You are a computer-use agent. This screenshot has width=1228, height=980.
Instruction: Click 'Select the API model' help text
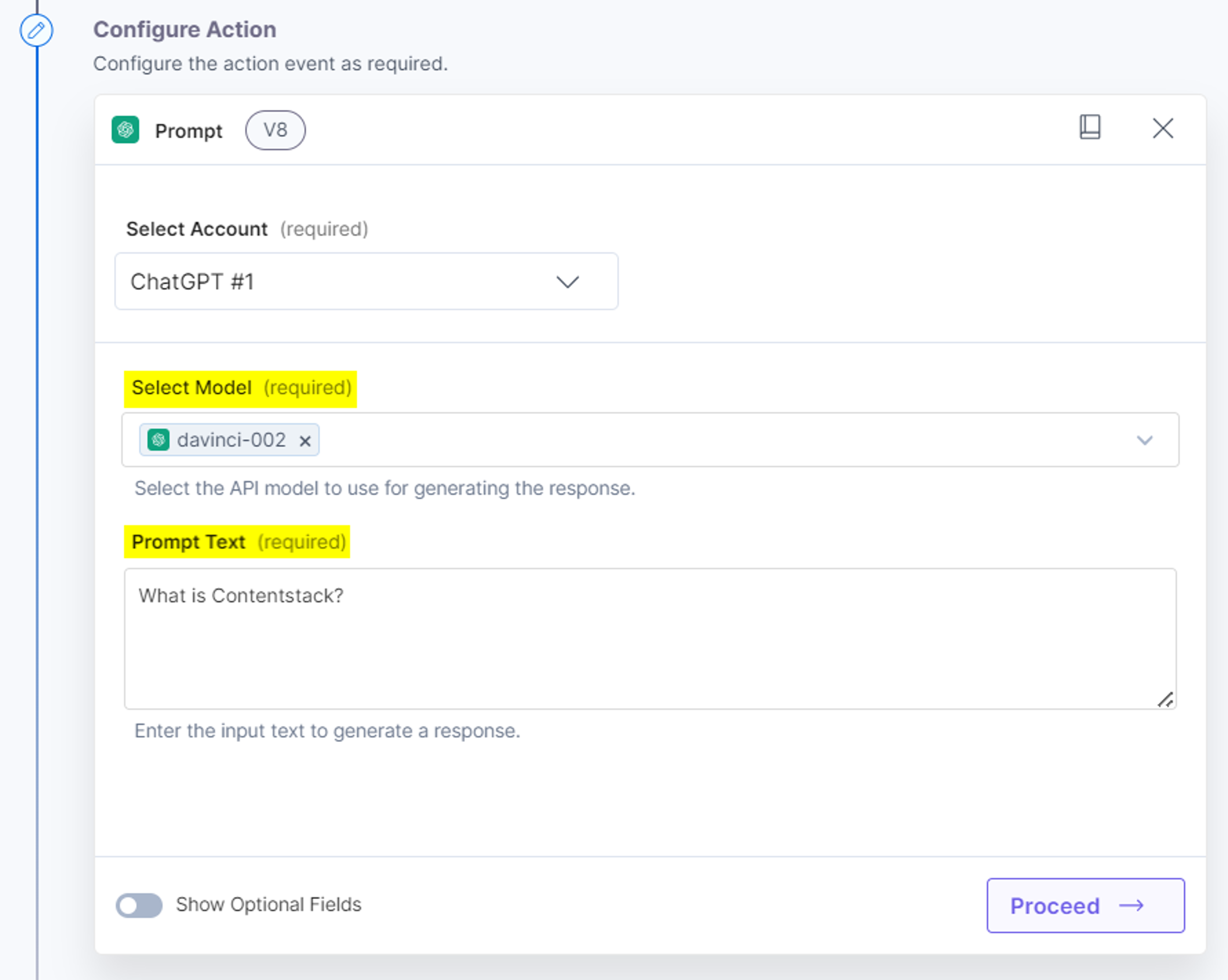[384, 489]
